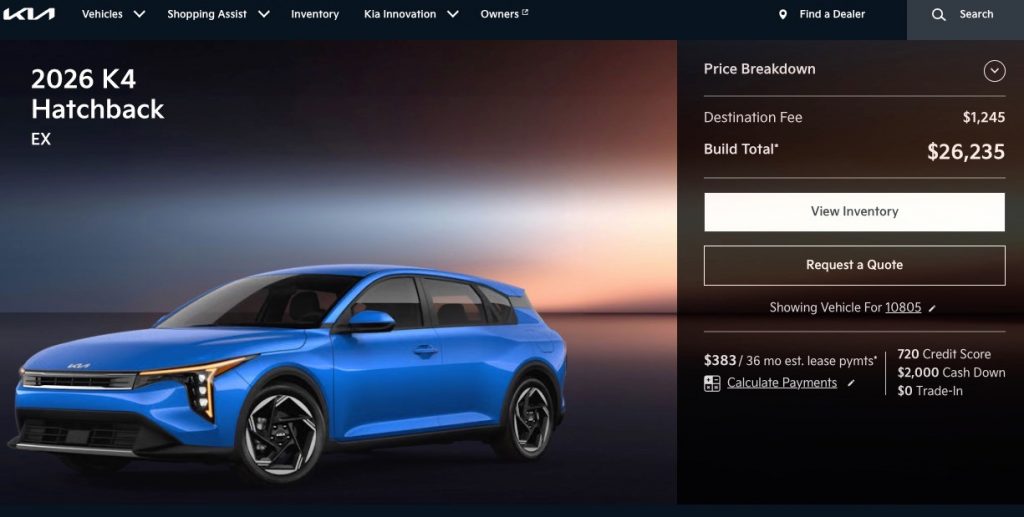This screenshot has width=1024, height=517.
Task: Expand the Shopping Assist dropdown chevron
Action: [264, 14]
